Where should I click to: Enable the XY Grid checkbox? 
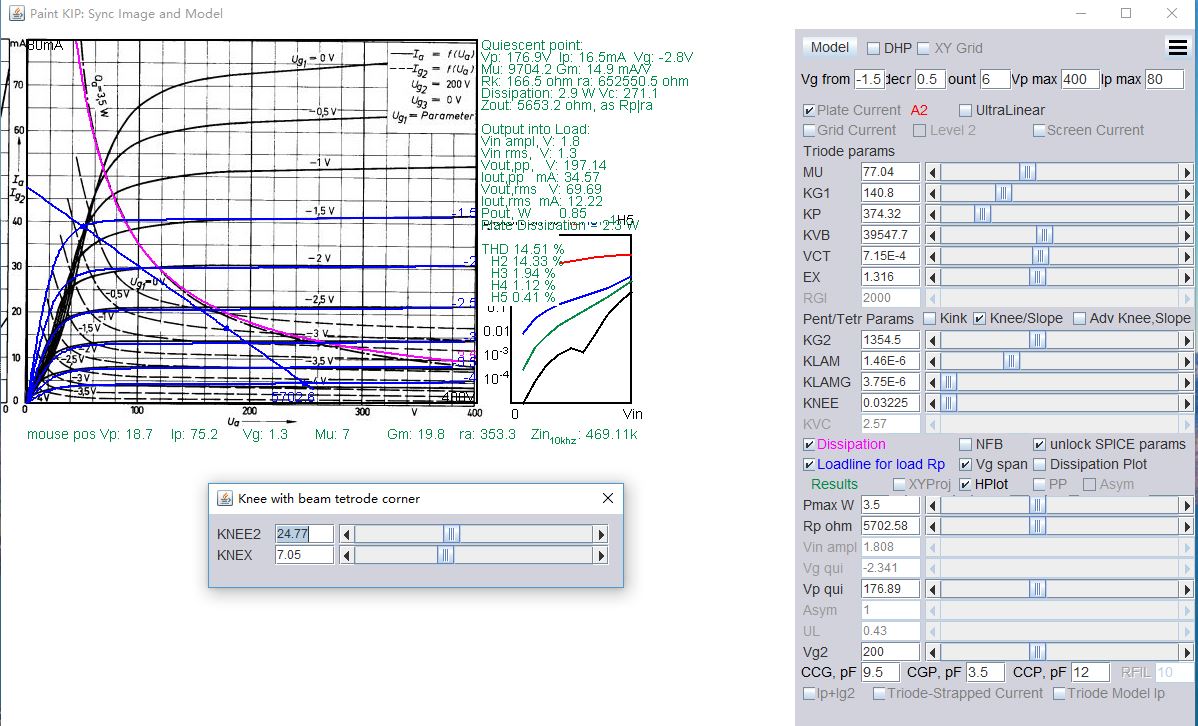923,48
